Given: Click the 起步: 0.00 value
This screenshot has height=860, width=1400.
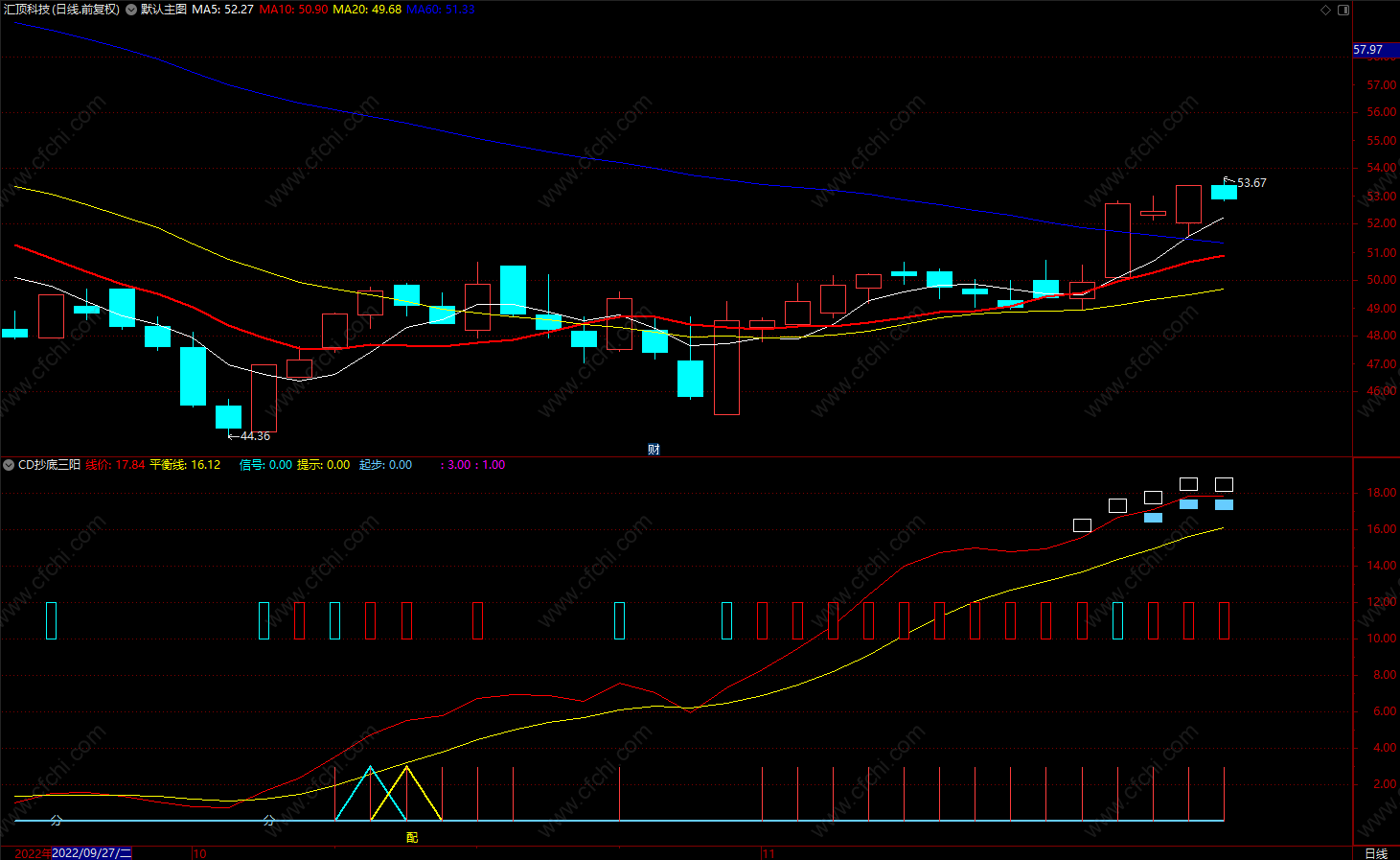Looking at the screenshot, I should pyautogui.click(x=385, y=465).
